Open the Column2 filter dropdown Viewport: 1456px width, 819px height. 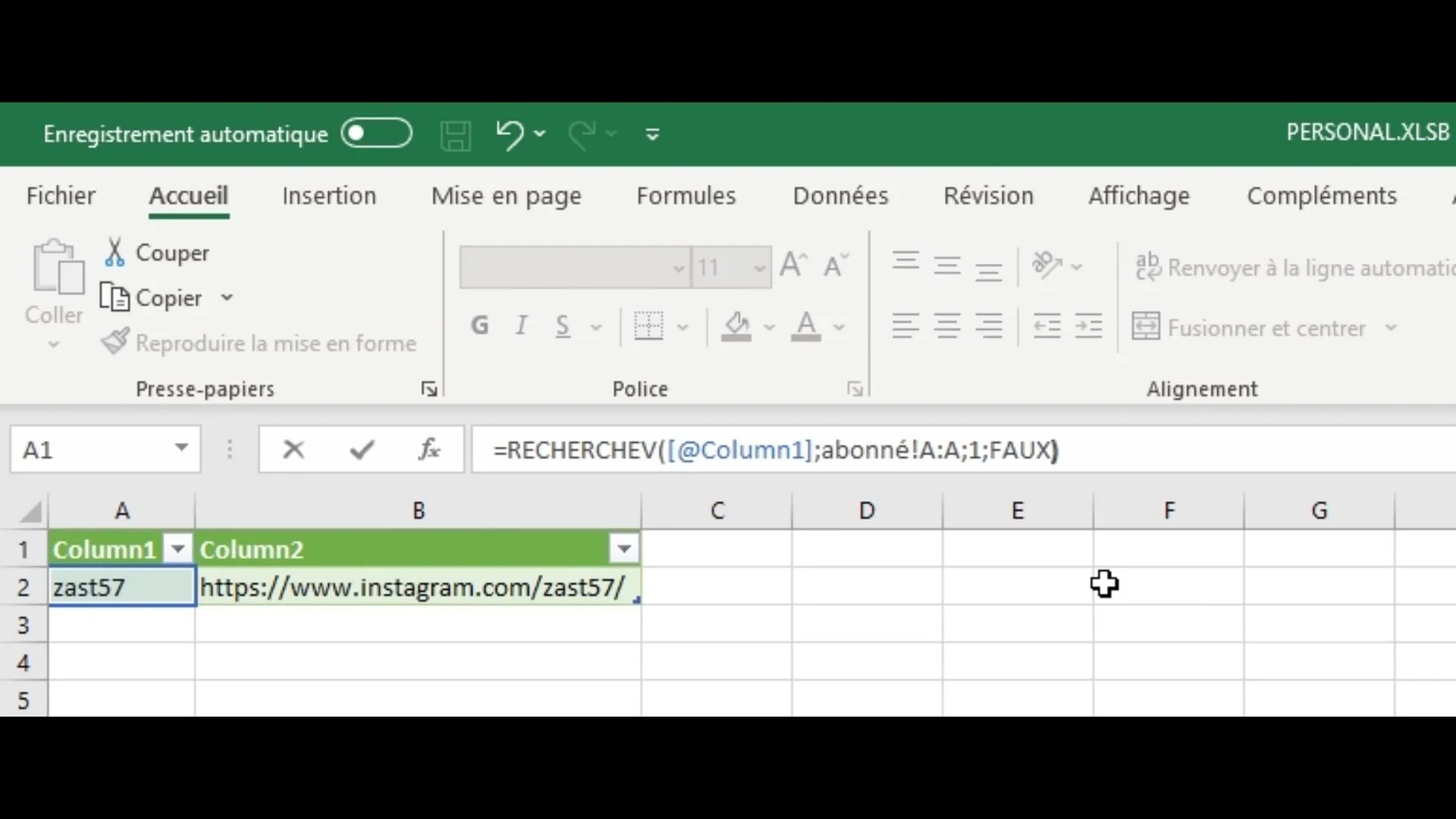(624, 548)
